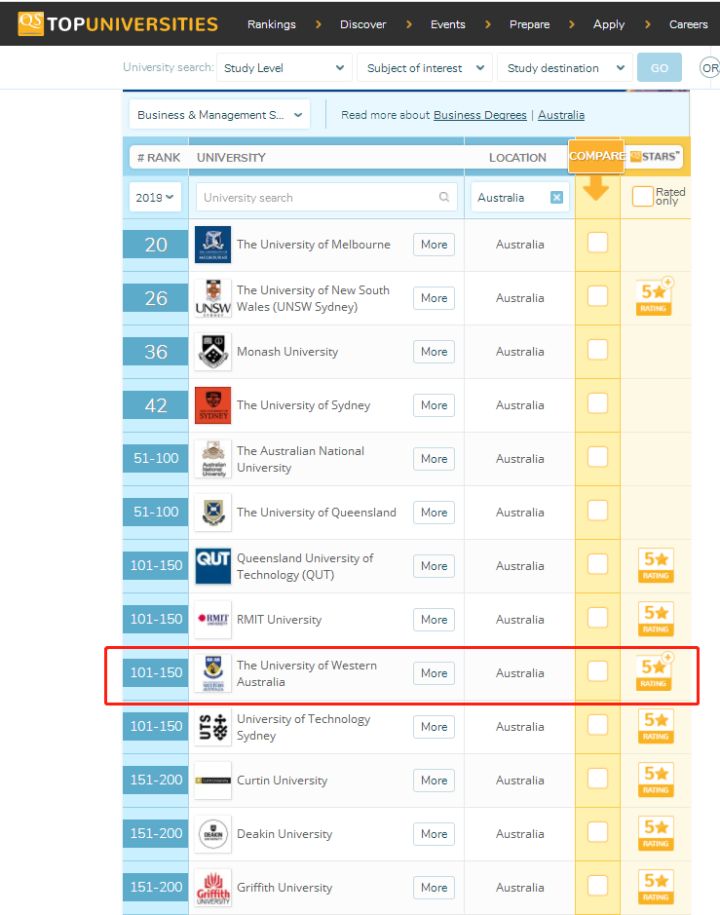Click the rank 20 cell
Image resolution: width=720 pixels, height=915 pixels.
155,245
